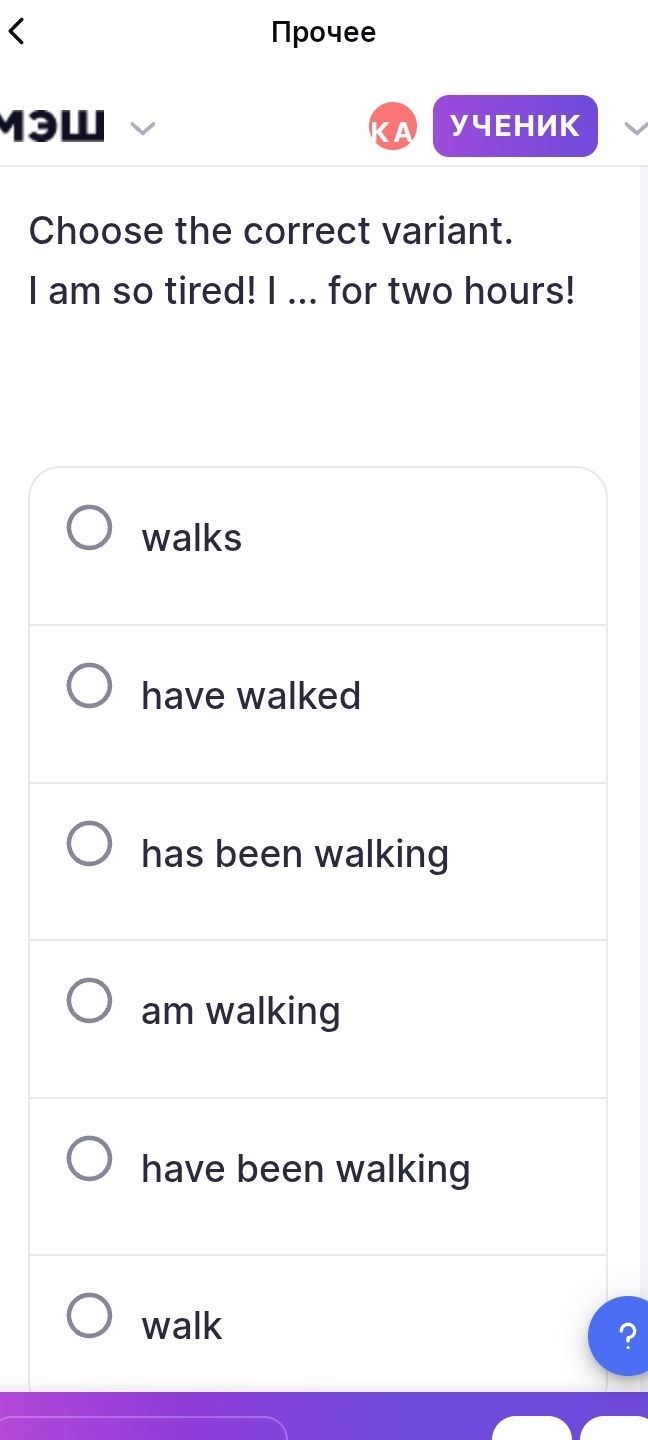Click the purple УЧЕНИК role button
This screenshot has height=1440, width=648.
[515, 126]
